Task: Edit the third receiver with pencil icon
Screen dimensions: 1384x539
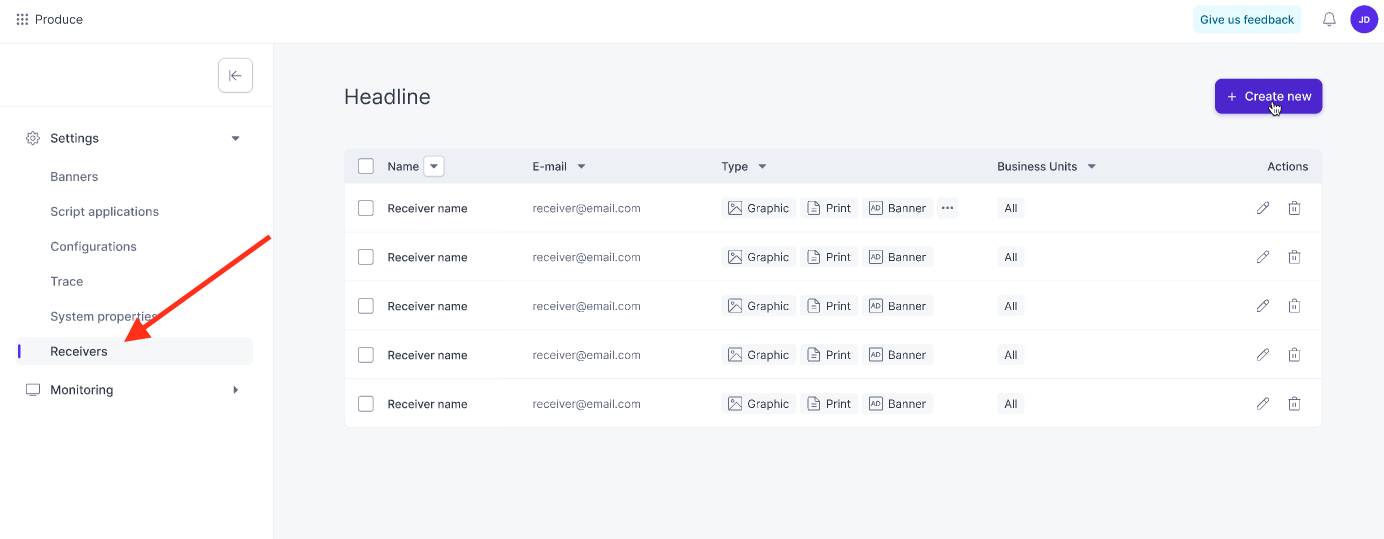Action: pos(1263,306)
